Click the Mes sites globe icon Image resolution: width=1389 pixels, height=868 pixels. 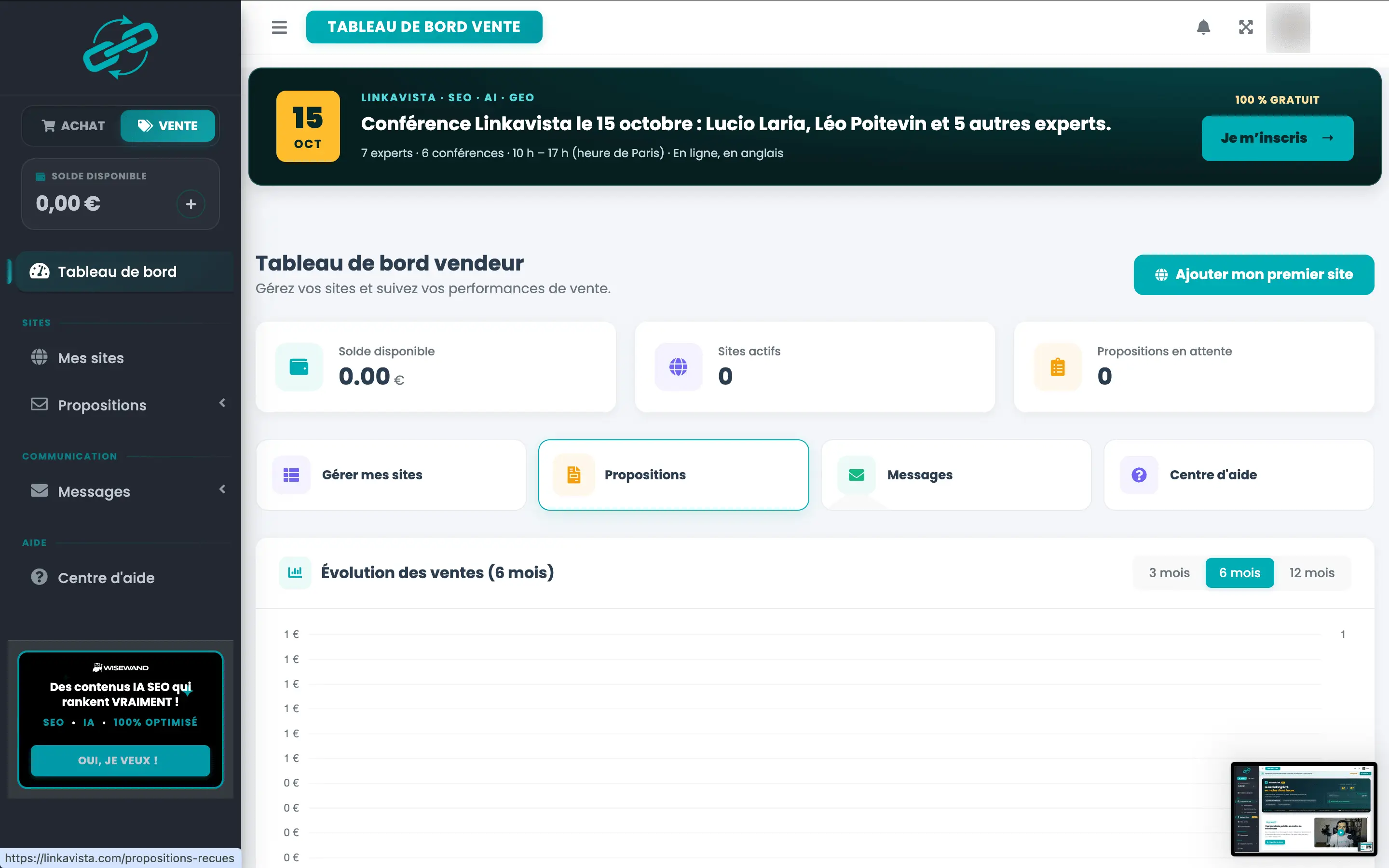point(39,357)
